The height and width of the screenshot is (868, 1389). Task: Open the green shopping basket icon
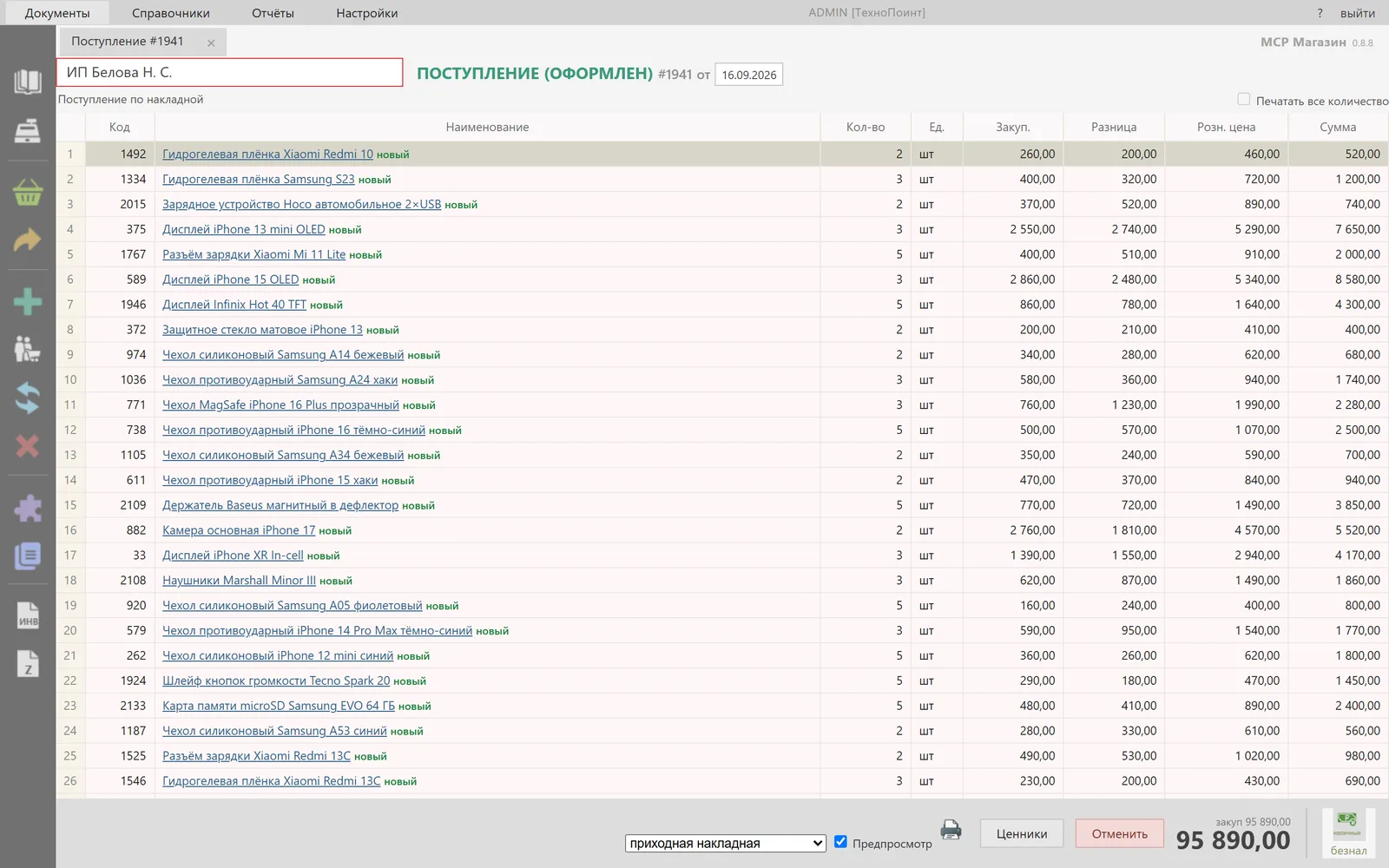coord(28,192)
